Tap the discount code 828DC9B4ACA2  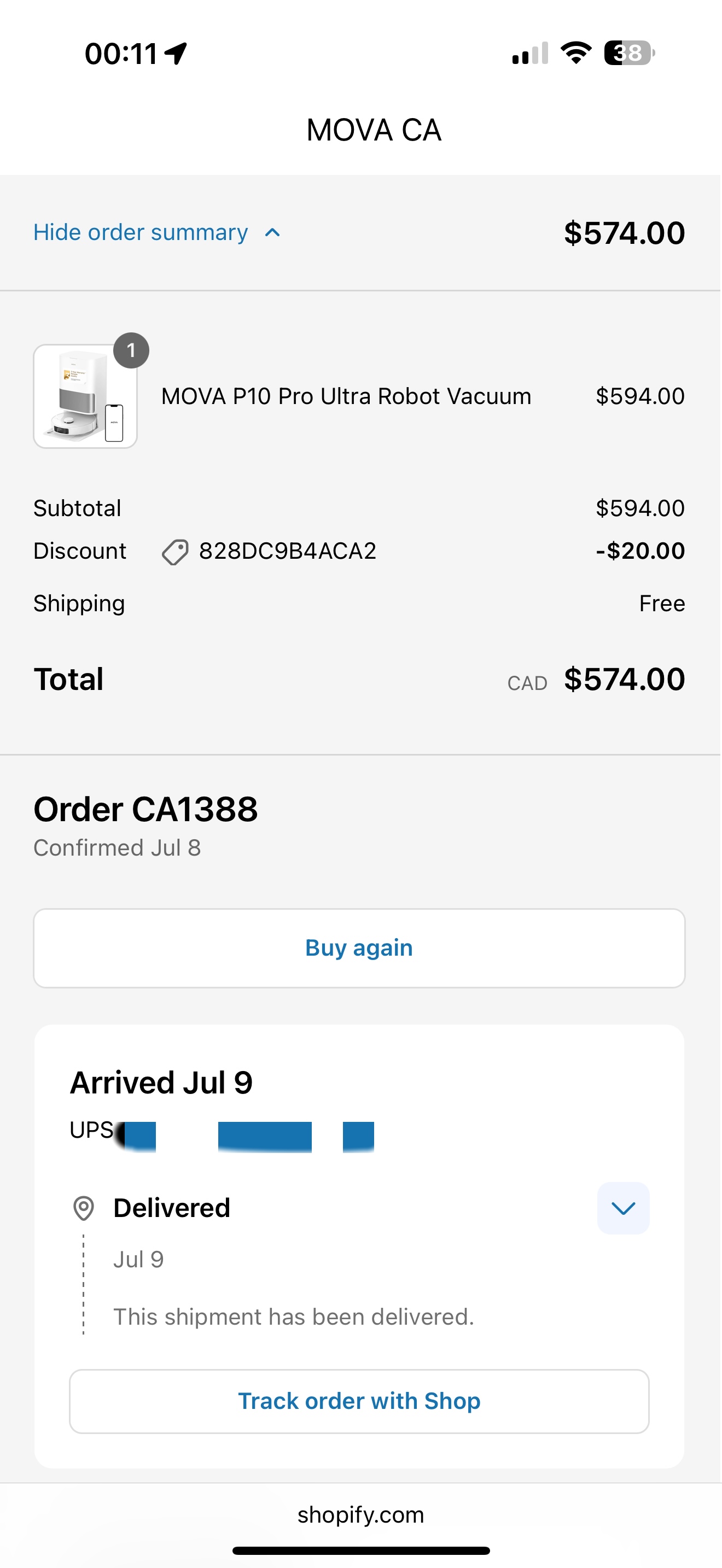pos(287,552)
